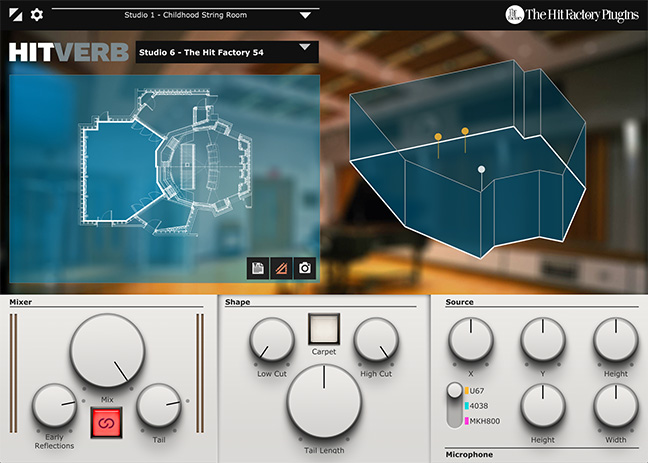
Task: Click the Shape section label
Action: pyautogui.click(x=238, y=302)
